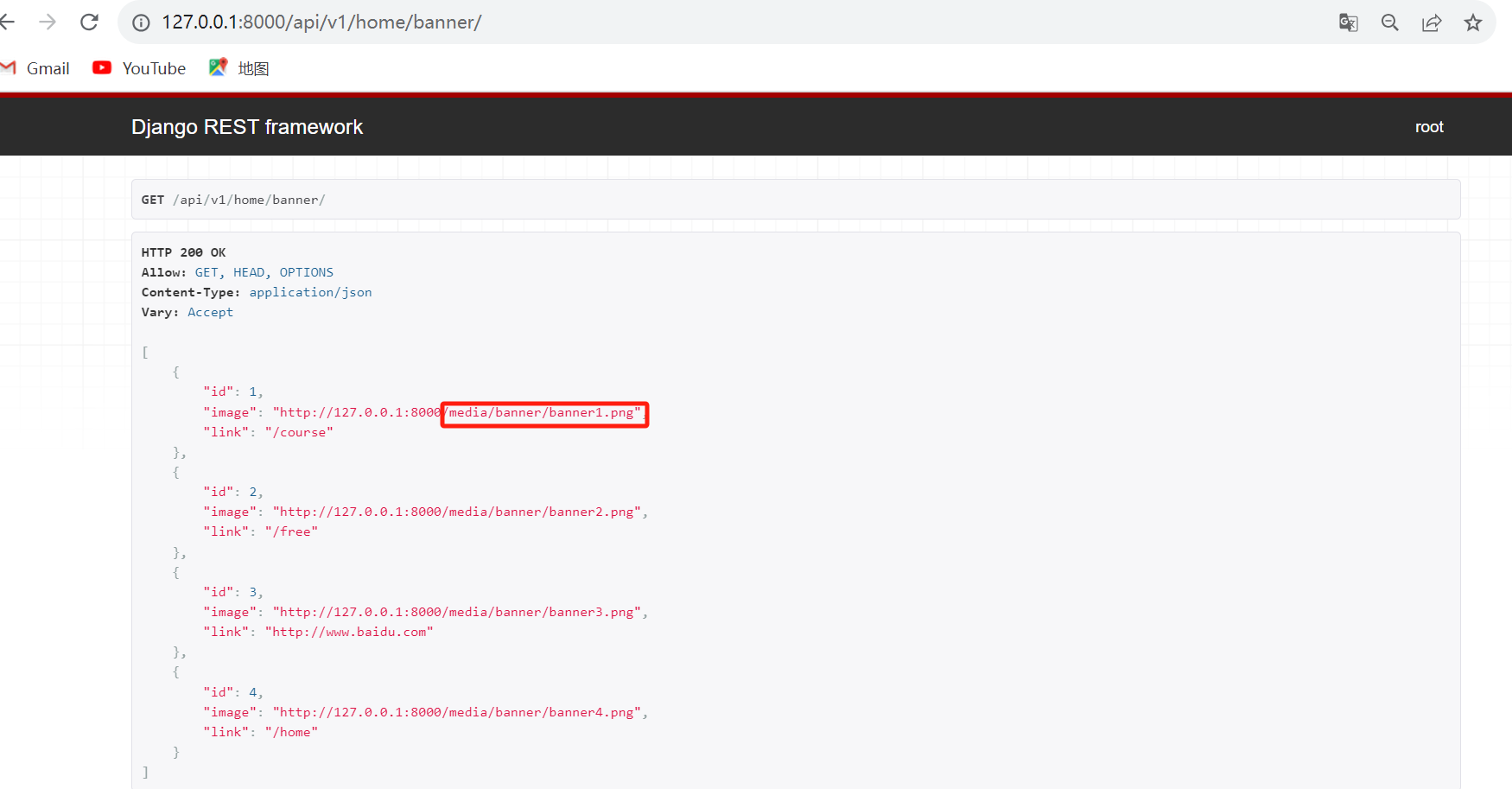
Task: Click the "id": 1 line
Action: point(233,392)
